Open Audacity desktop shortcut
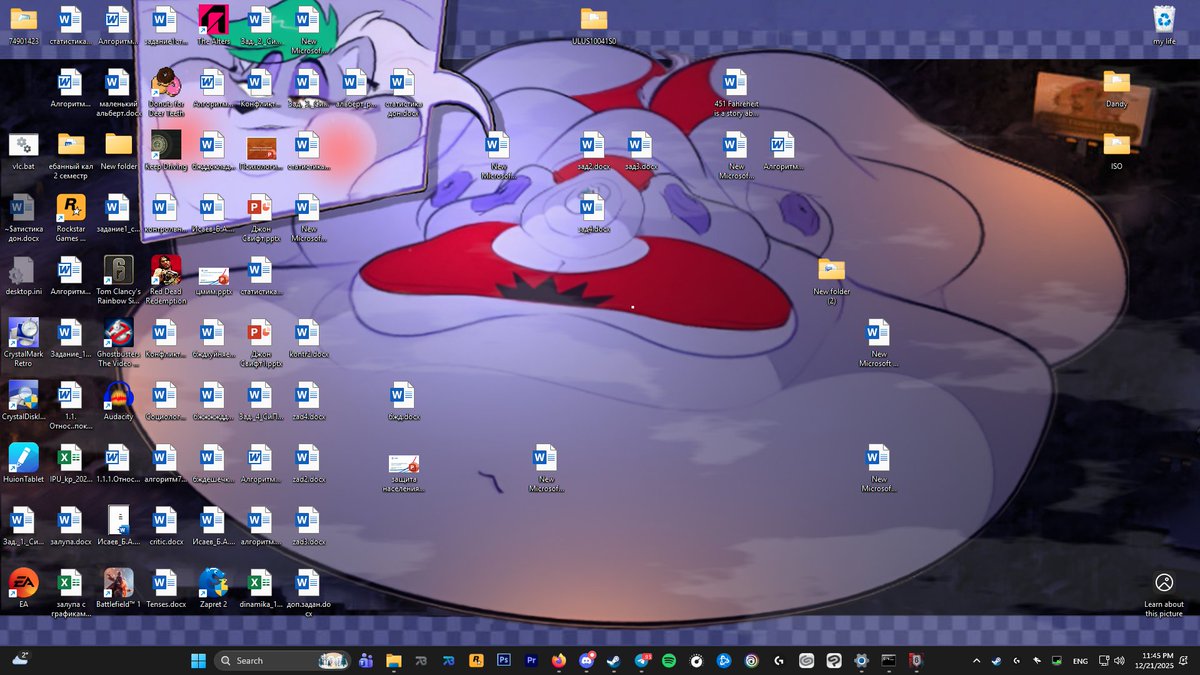The image size is (1200, 675). [x=118, y=401]
